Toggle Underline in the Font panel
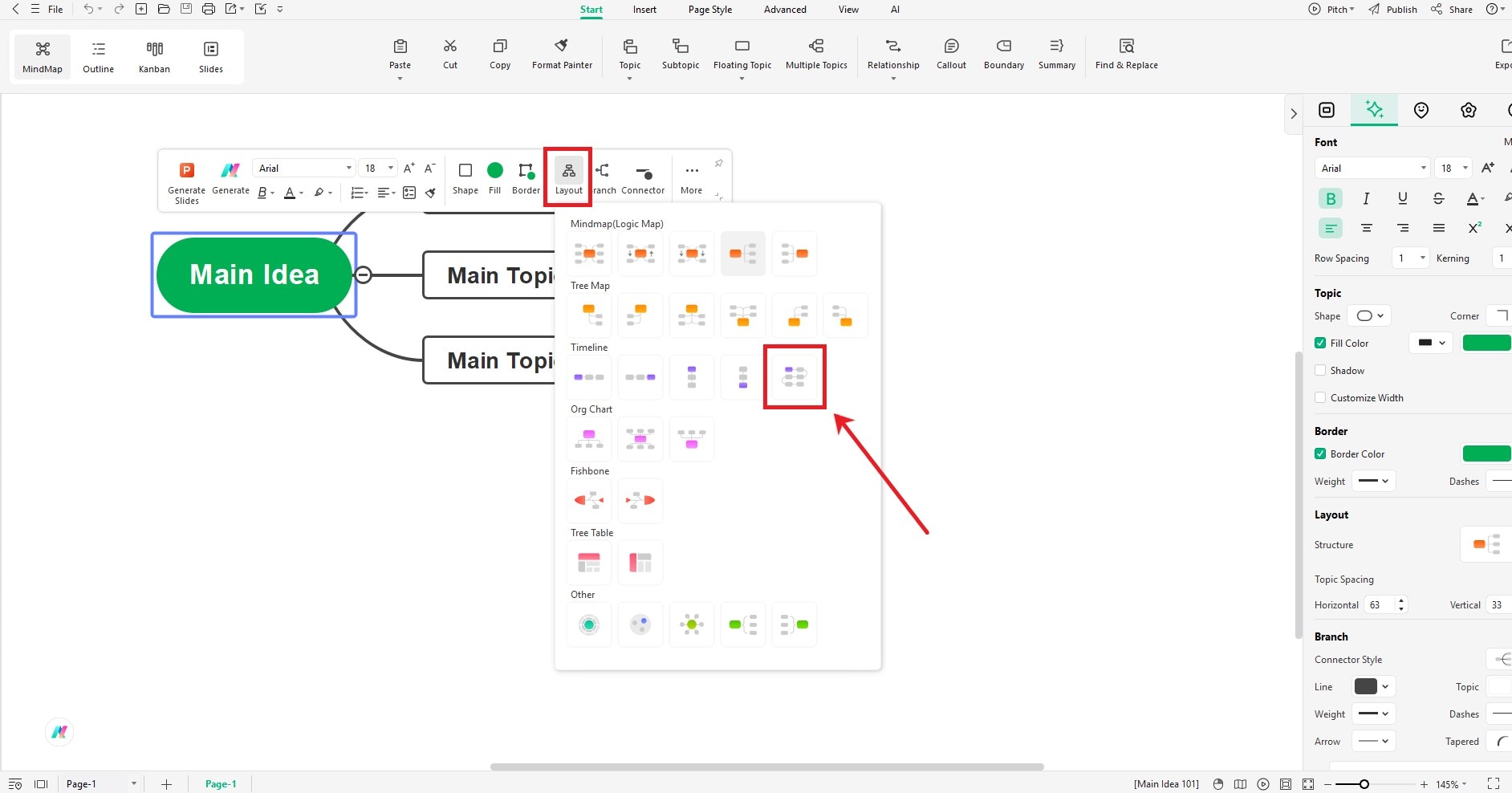 click(1402, 198)
